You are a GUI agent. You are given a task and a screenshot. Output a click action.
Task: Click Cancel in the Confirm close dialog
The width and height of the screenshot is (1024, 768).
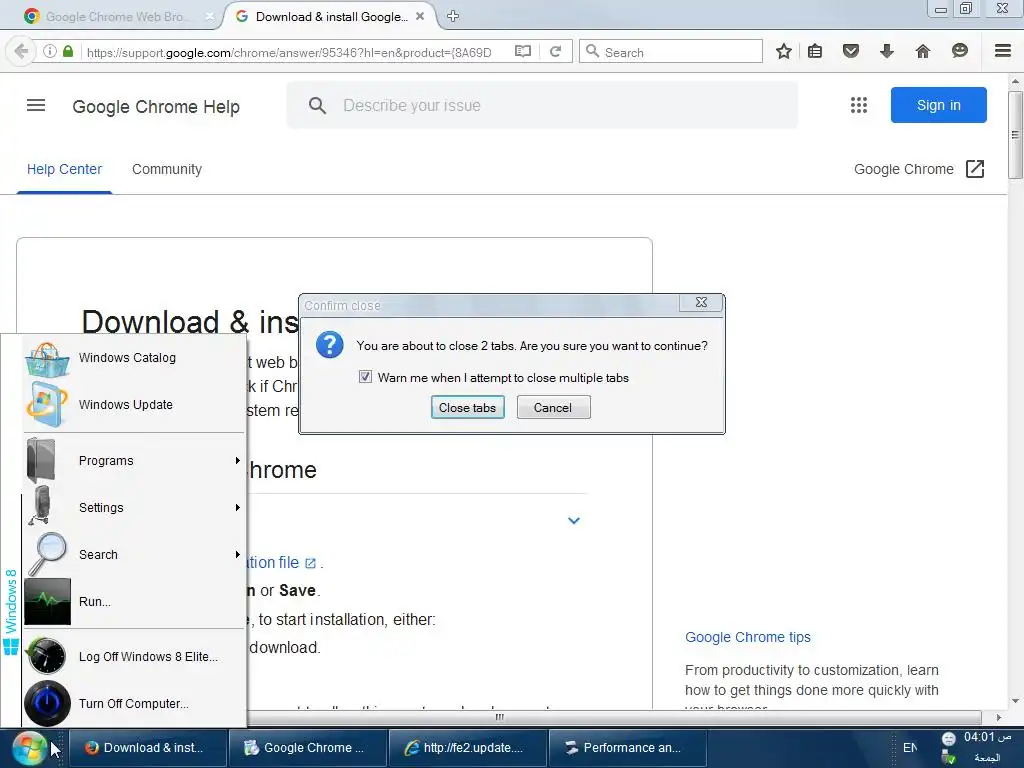(553, 408)
